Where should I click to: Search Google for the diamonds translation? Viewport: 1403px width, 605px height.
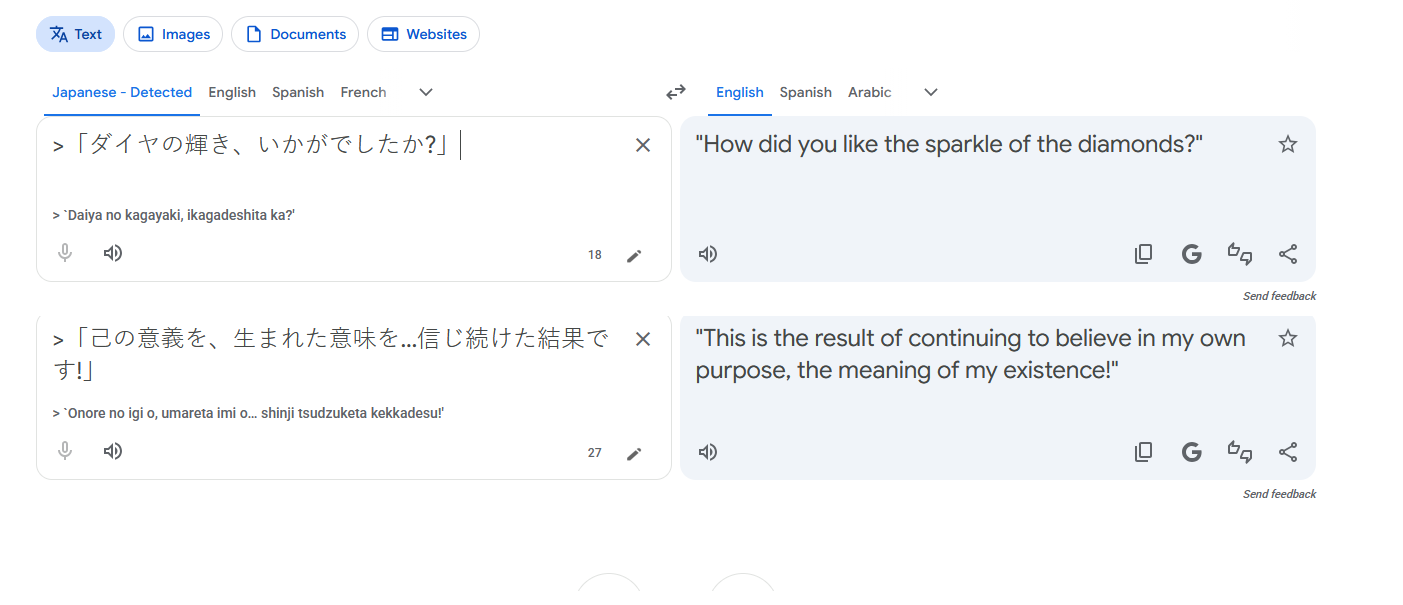1191,254
